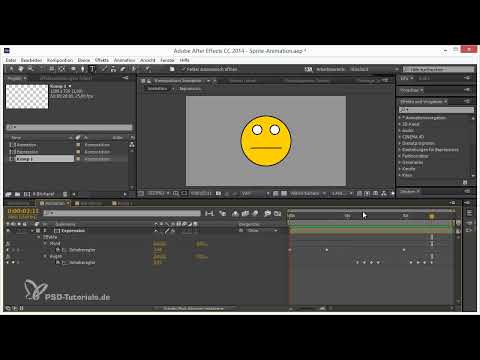
Task: Toggle stopwatch for Augen Schieberegler
Action: click(58, 263)
